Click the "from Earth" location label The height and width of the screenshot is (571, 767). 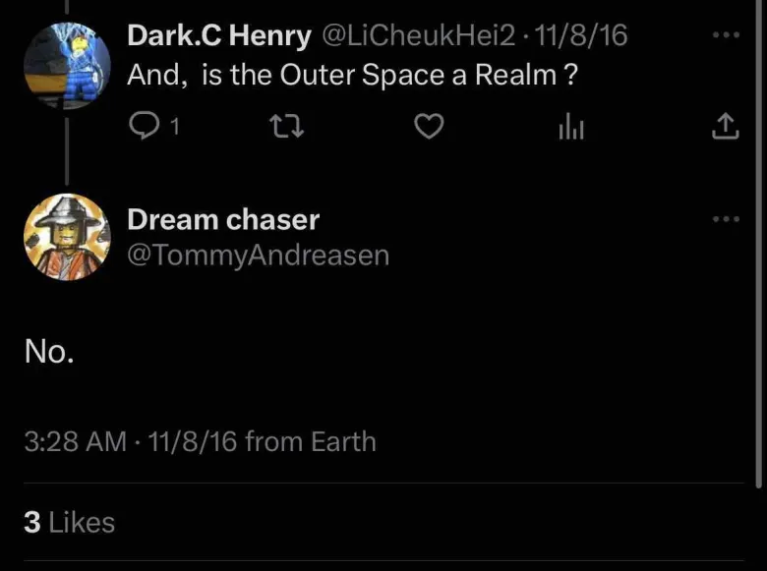click(x=310, y=441)
